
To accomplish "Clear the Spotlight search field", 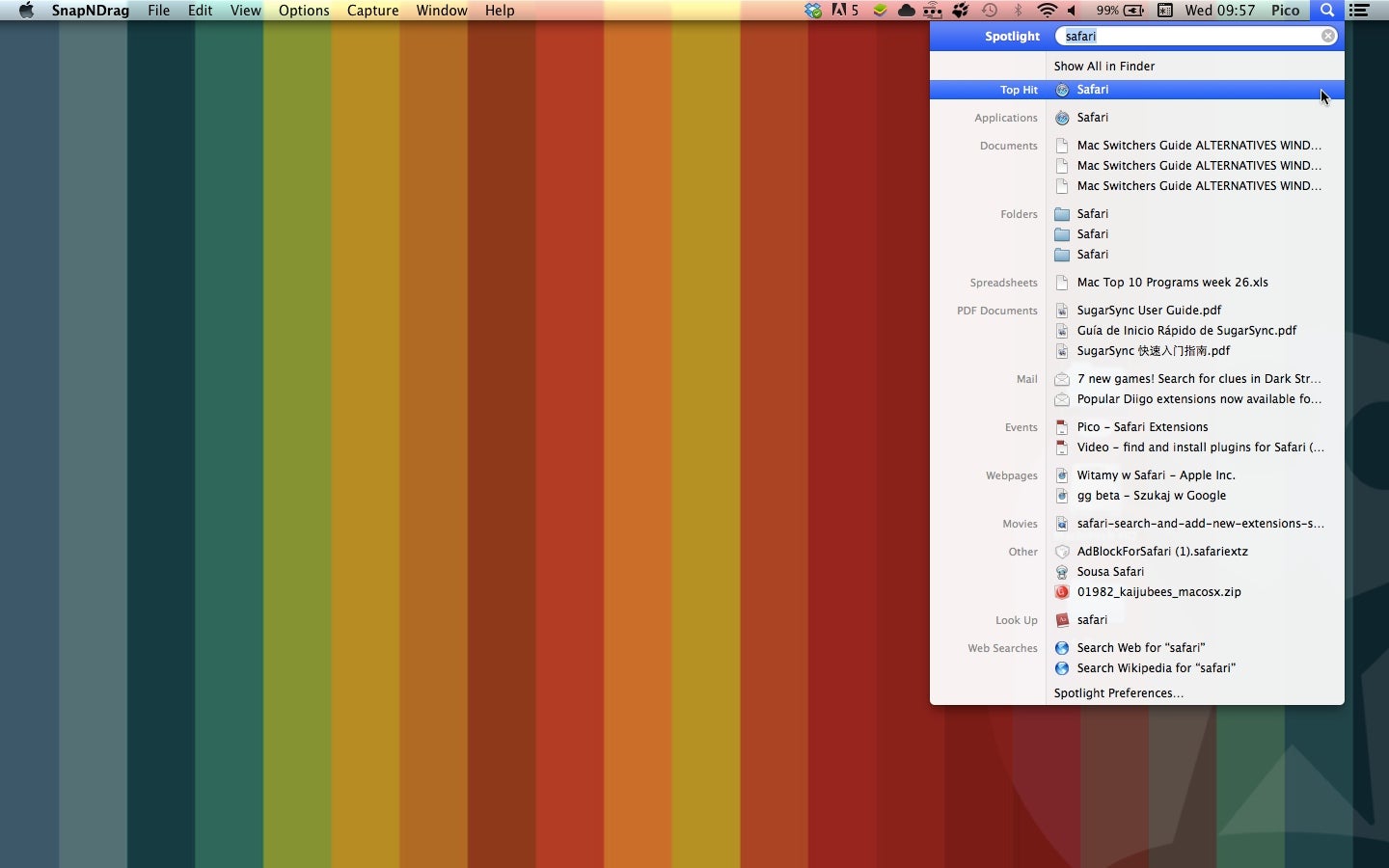I will click(1328, 36).
